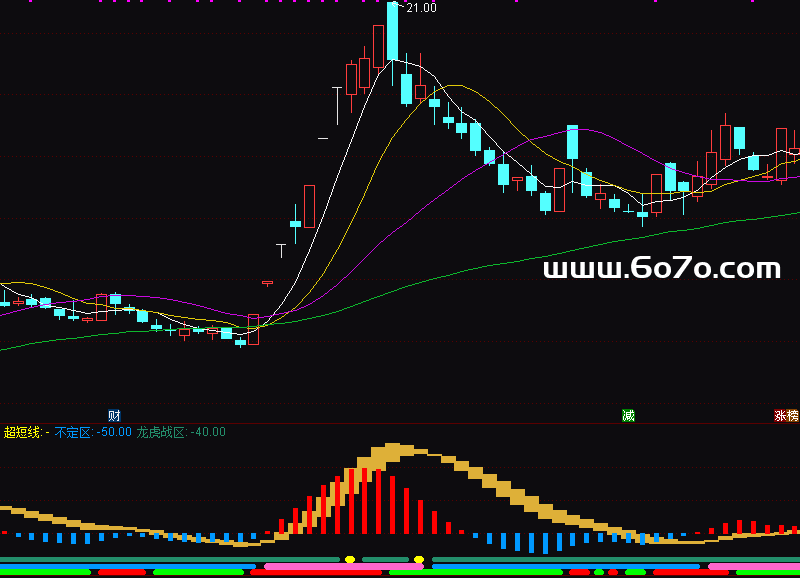Open the 涨榜 gainers marker
The image size is (800, 578).
786,415
